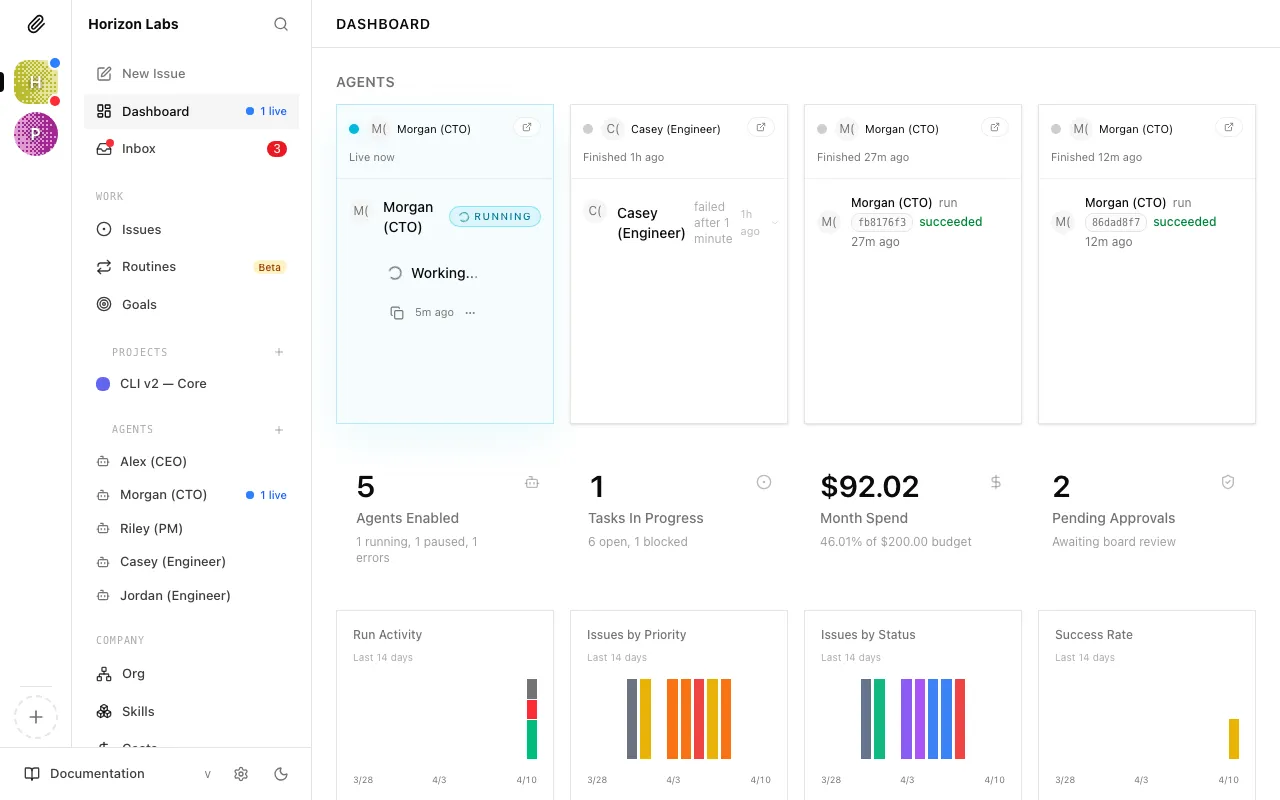Open external link on Morgan 12m card
The height and width of the screenshot is (800, 1280).
point(1229,127)
